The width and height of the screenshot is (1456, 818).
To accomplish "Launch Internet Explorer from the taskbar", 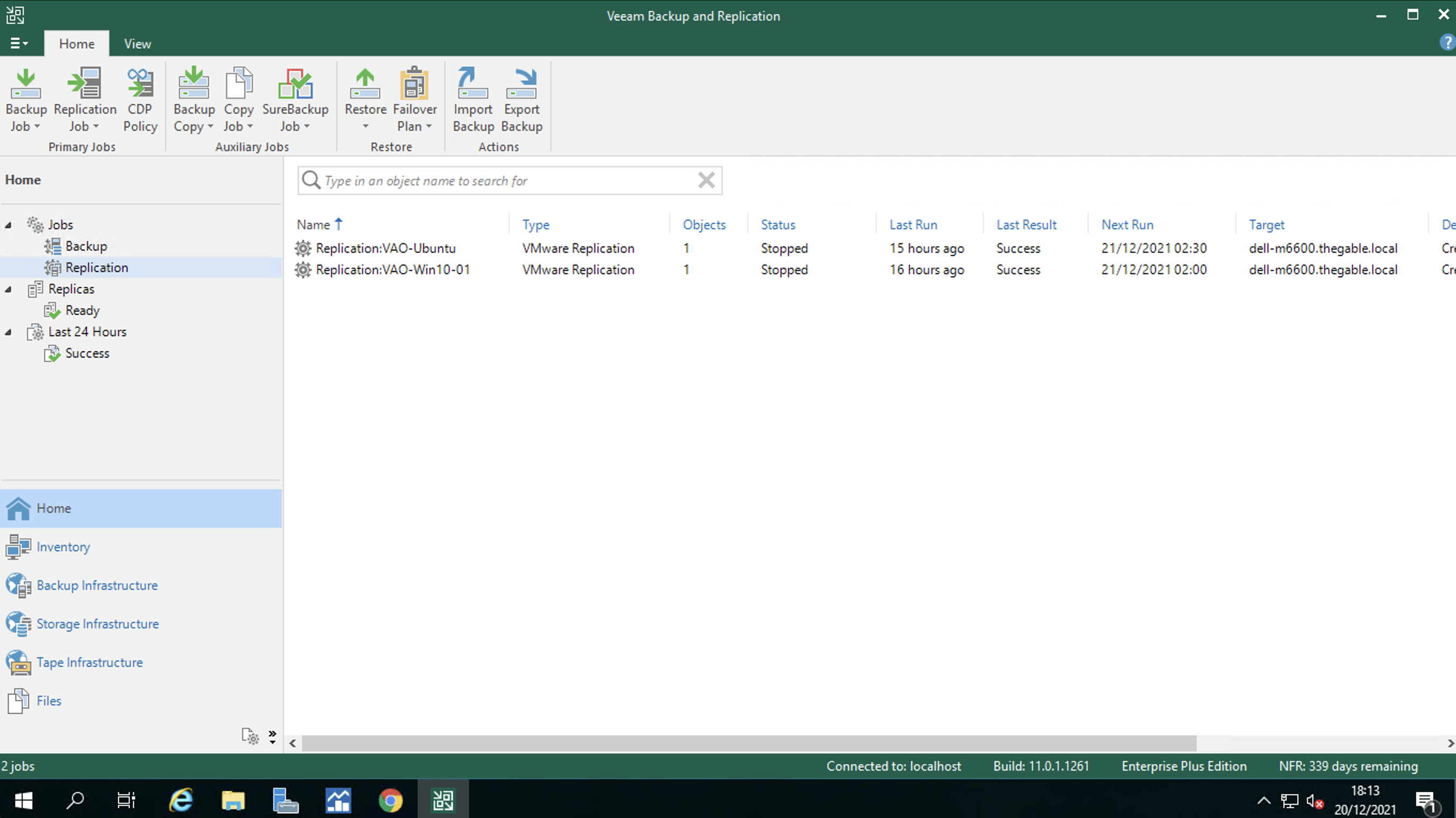I will point(181,799).
